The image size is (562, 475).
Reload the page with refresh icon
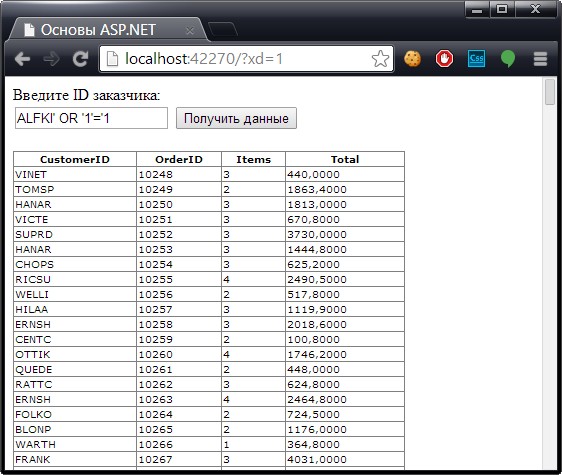80,59
